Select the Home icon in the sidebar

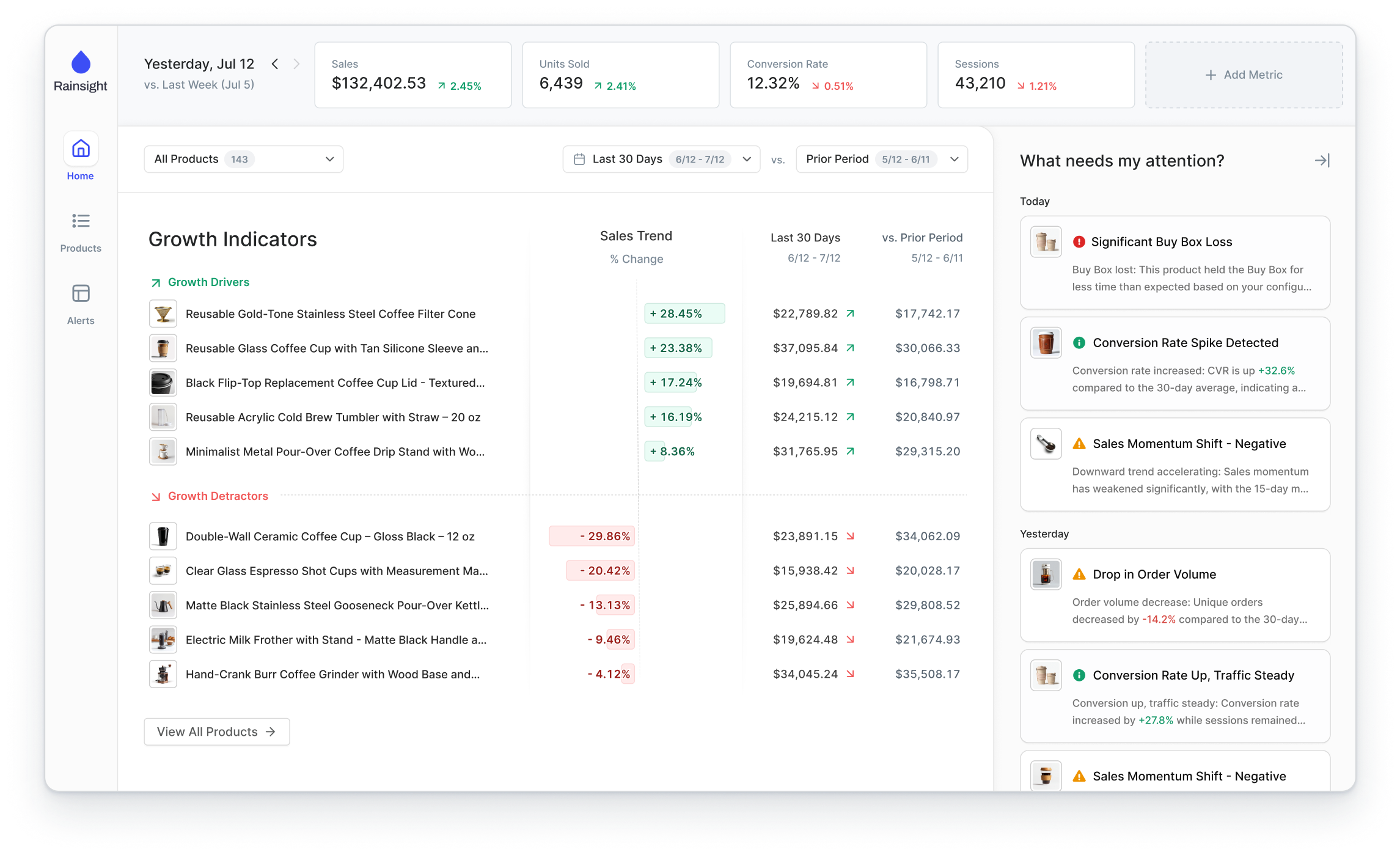click(x=80, y=148)
